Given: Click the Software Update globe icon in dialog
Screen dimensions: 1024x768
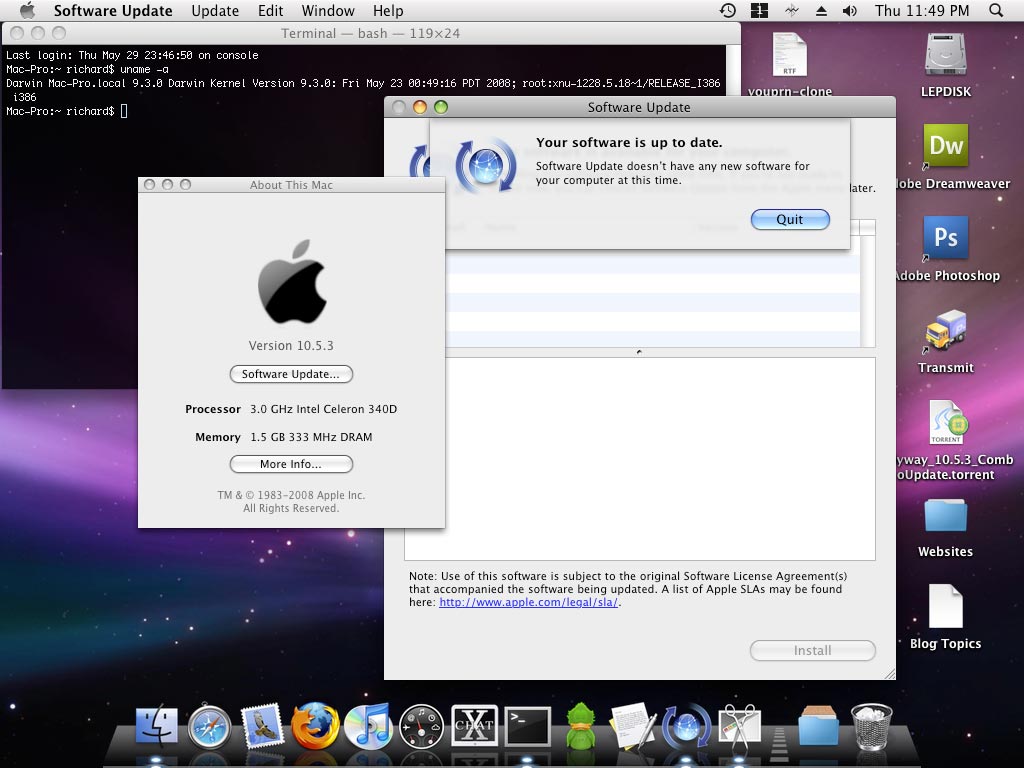Looking at the screenshot, I should (486, 165).
